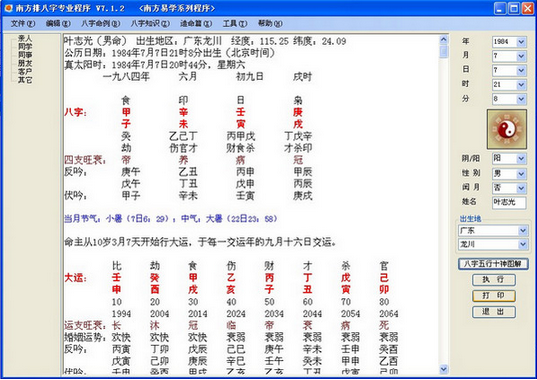Click the scrollbar down arrow
The image size is (537, 380).
[x=444, y=369]
